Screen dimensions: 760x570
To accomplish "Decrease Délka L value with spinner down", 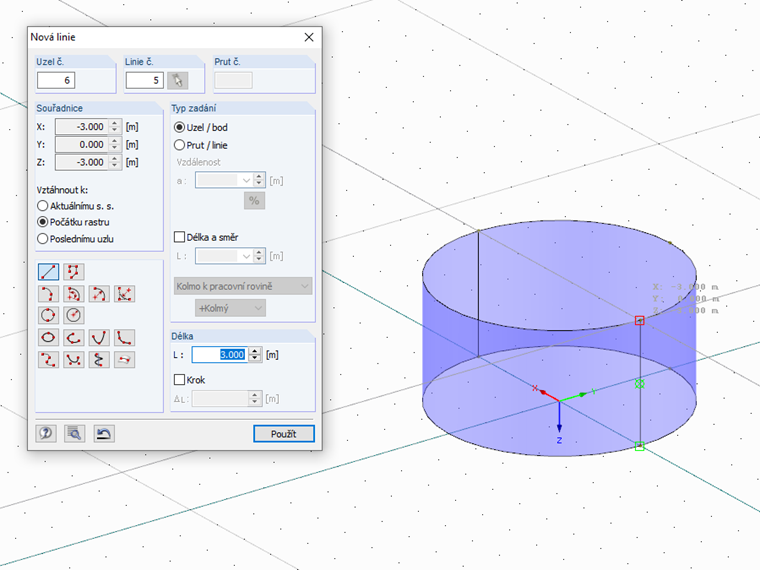I will click(x=255, y=359).
